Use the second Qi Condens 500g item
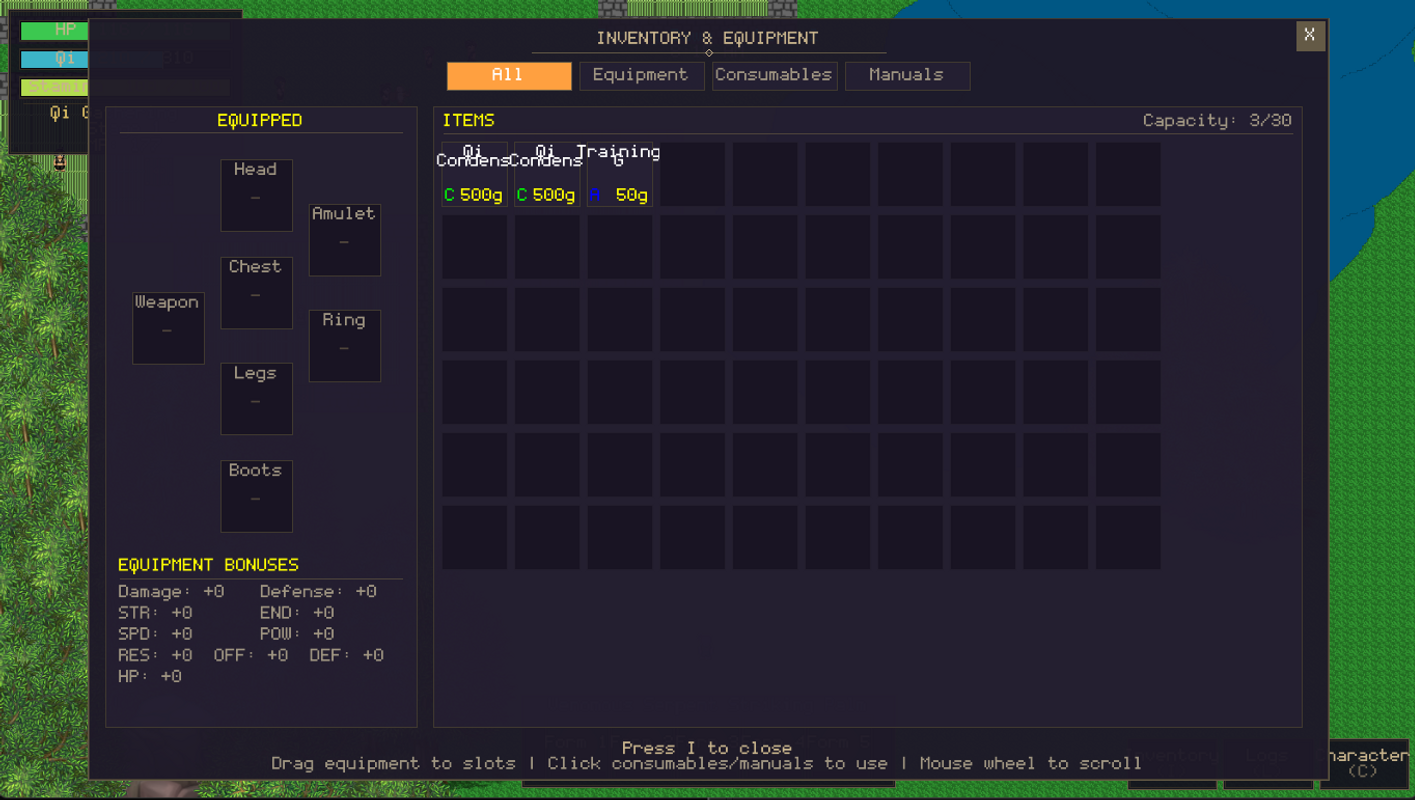Image resolution: width=1415 pixels, height=800 pixels. point(547,175)
